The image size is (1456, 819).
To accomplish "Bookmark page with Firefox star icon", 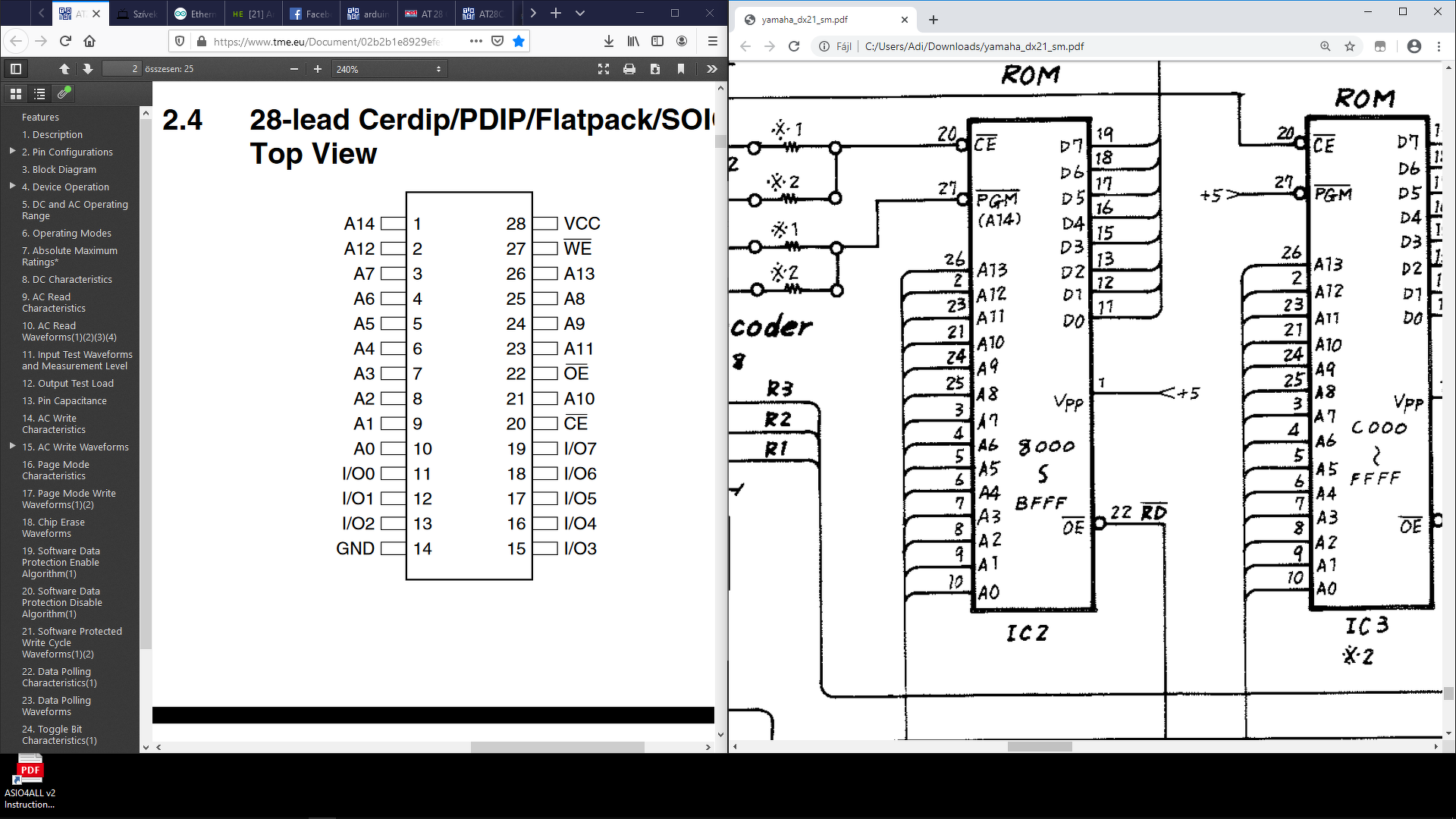I will tap(519, 41).
